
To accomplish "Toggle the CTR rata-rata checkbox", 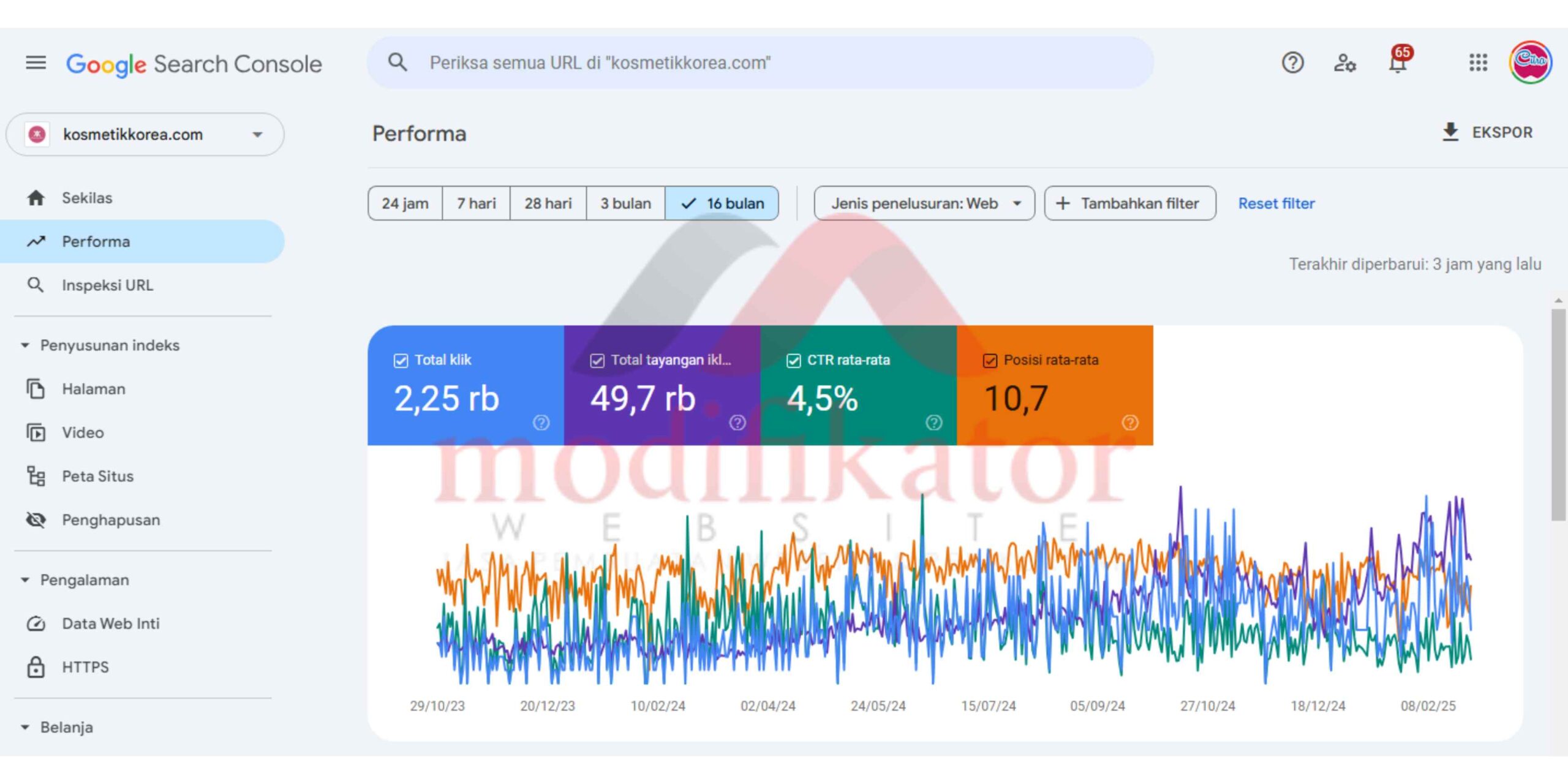I will pos(793,361).
